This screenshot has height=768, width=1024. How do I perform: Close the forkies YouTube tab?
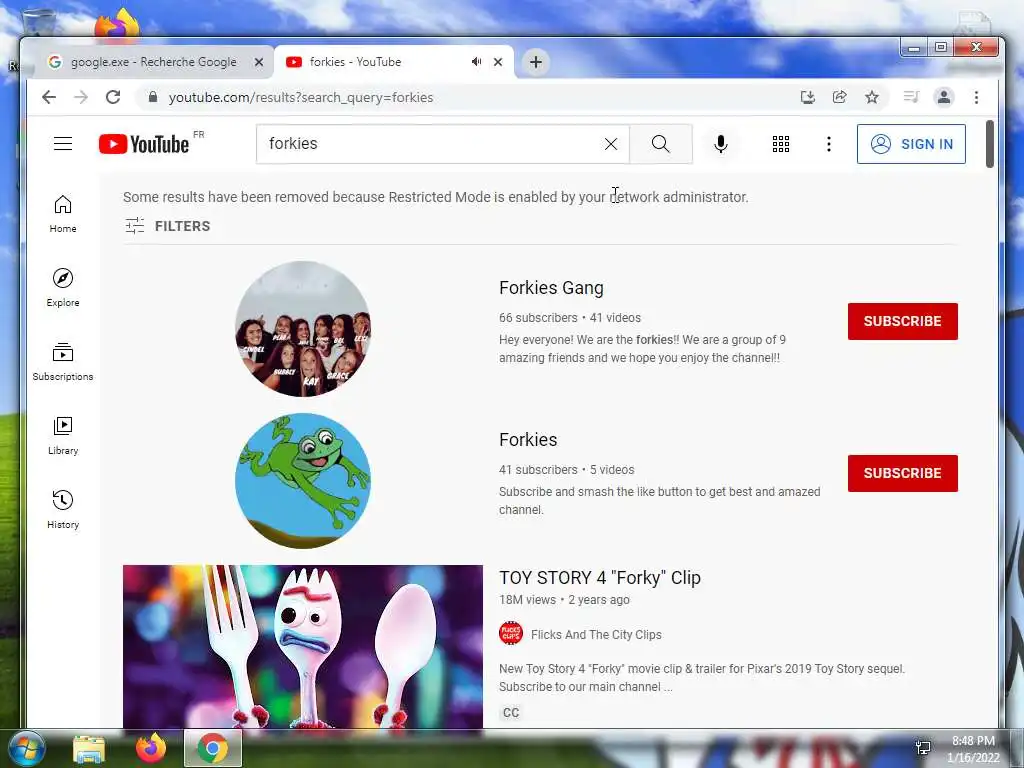click(498, 62)
